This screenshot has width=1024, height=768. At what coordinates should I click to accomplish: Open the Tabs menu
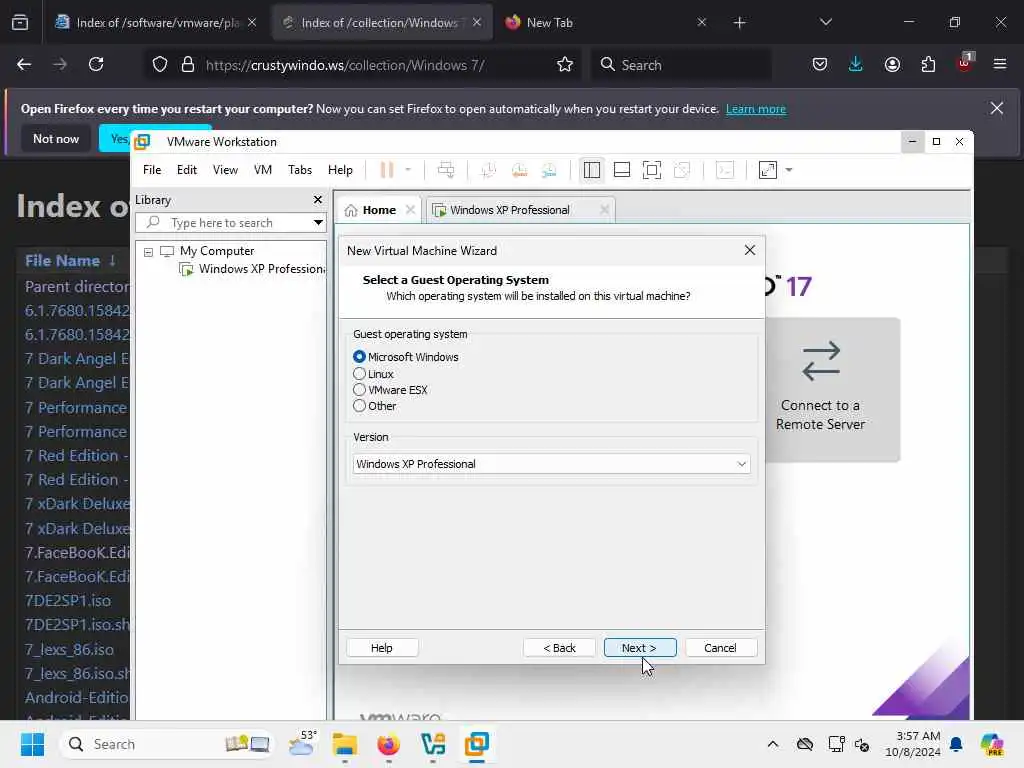tap(300, 170)
